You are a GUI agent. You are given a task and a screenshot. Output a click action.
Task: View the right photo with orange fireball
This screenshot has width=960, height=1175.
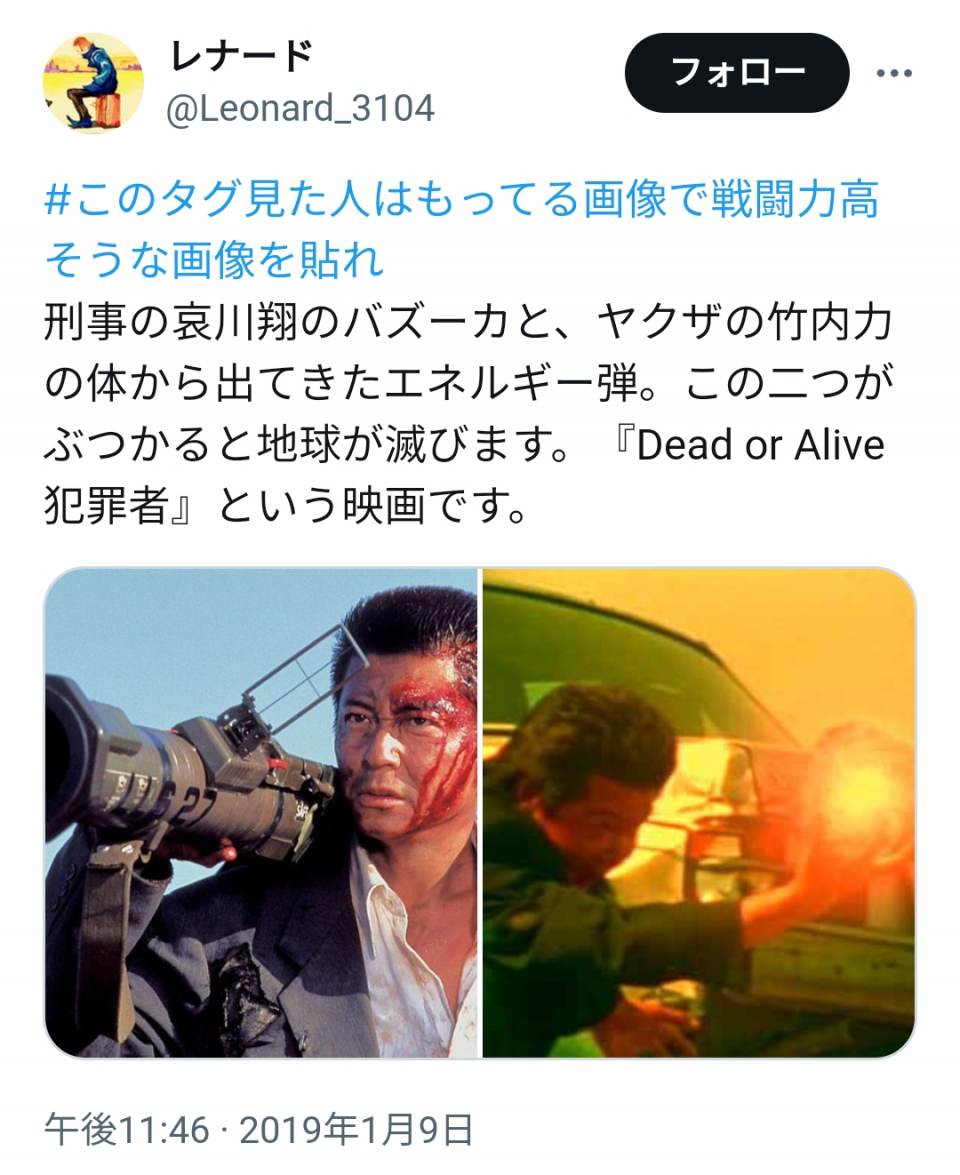[x=698, y=813]
